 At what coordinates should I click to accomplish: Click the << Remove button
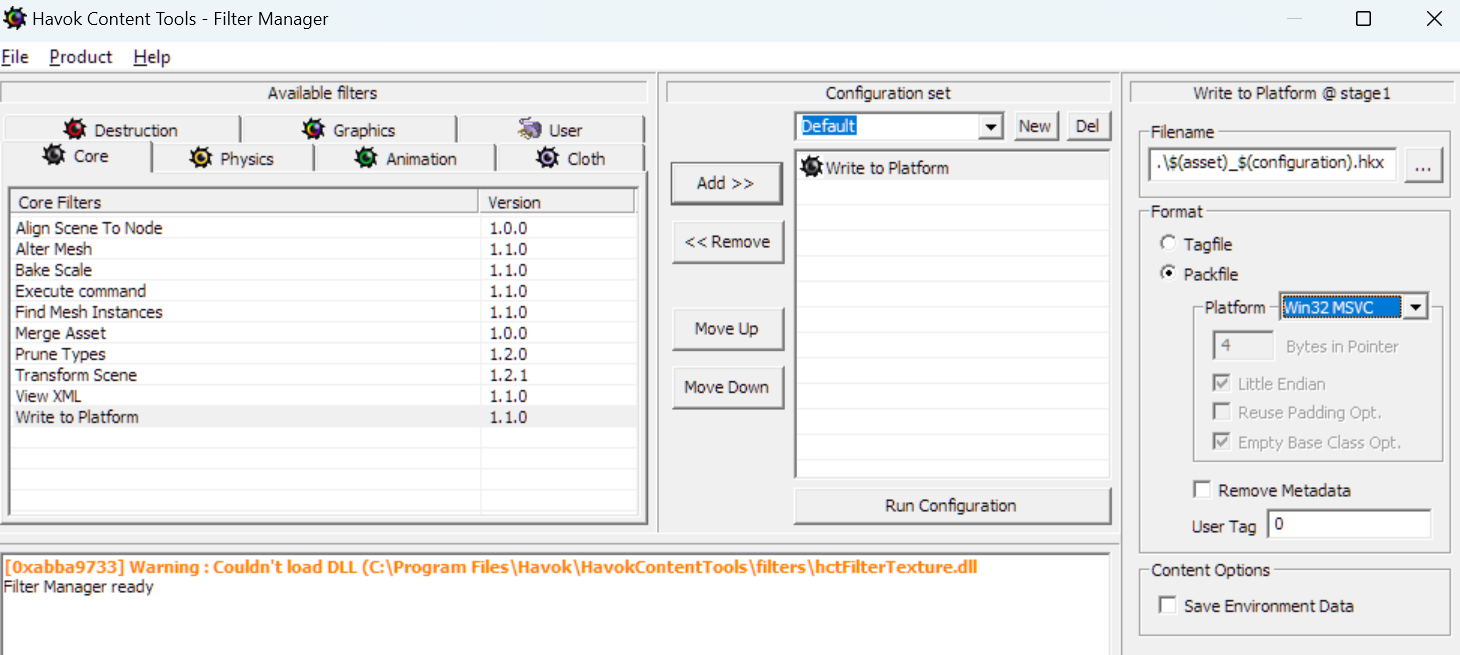[726, 241]
